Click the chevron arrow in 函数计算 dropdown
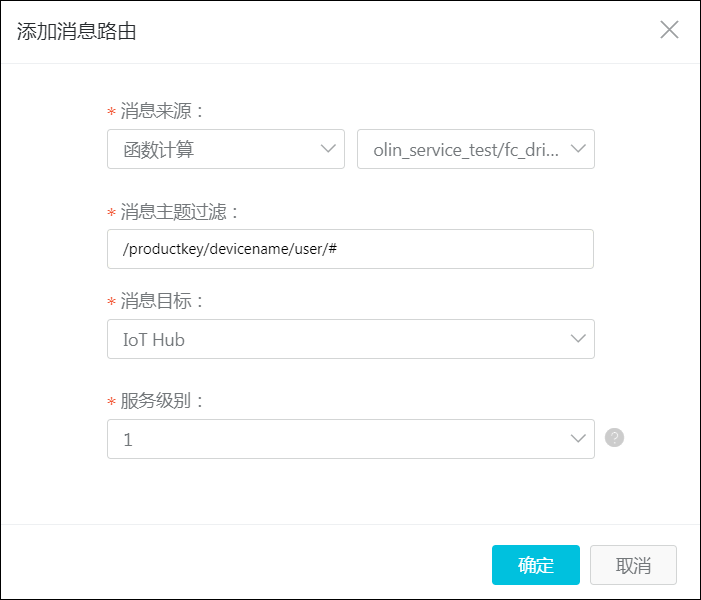 coord(328,149)
